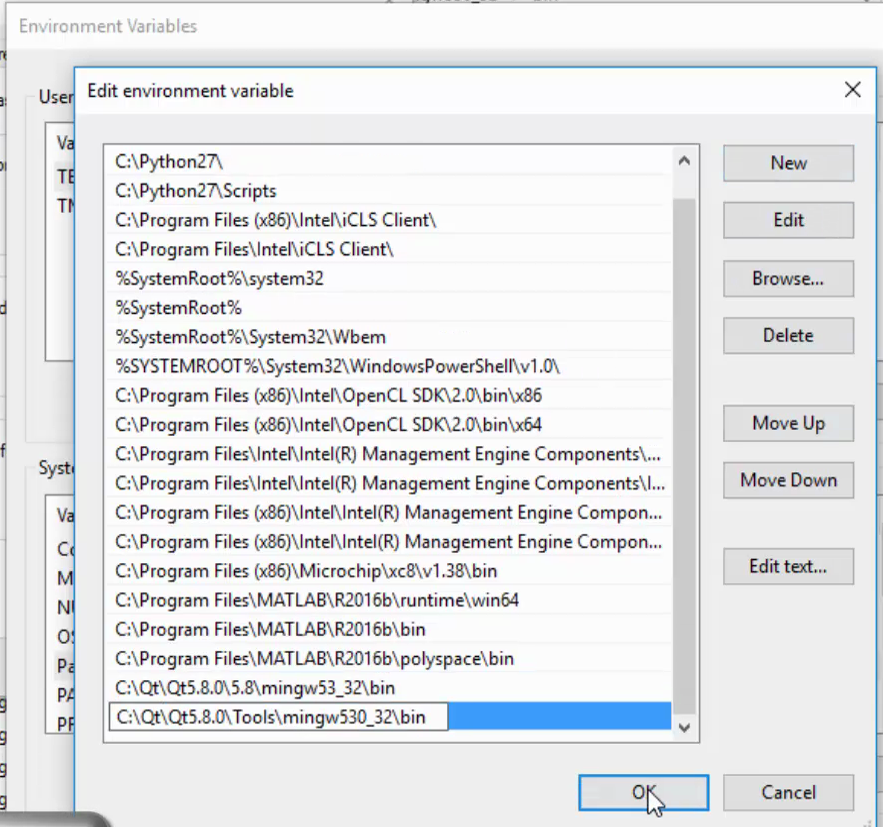Select the %SystemRoot%\system32 entry
The image size is (883, 827).
pos(300,278)
